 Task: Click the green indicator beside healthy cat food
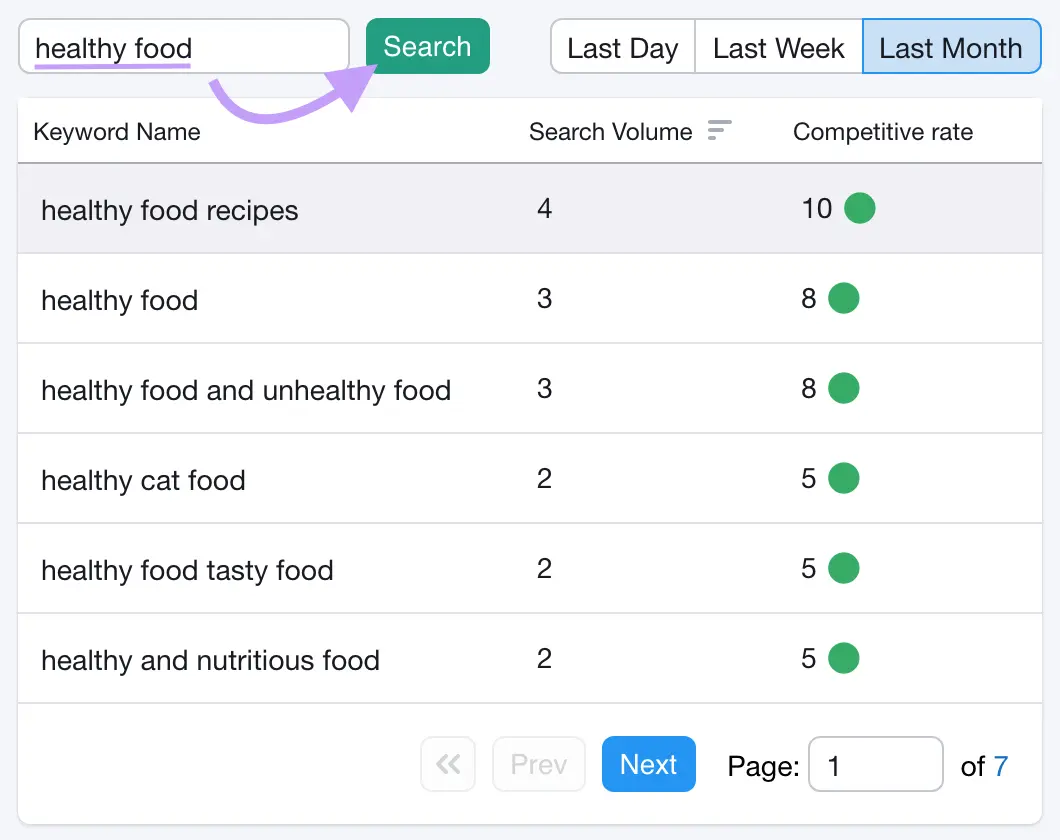tap(843, 478)
